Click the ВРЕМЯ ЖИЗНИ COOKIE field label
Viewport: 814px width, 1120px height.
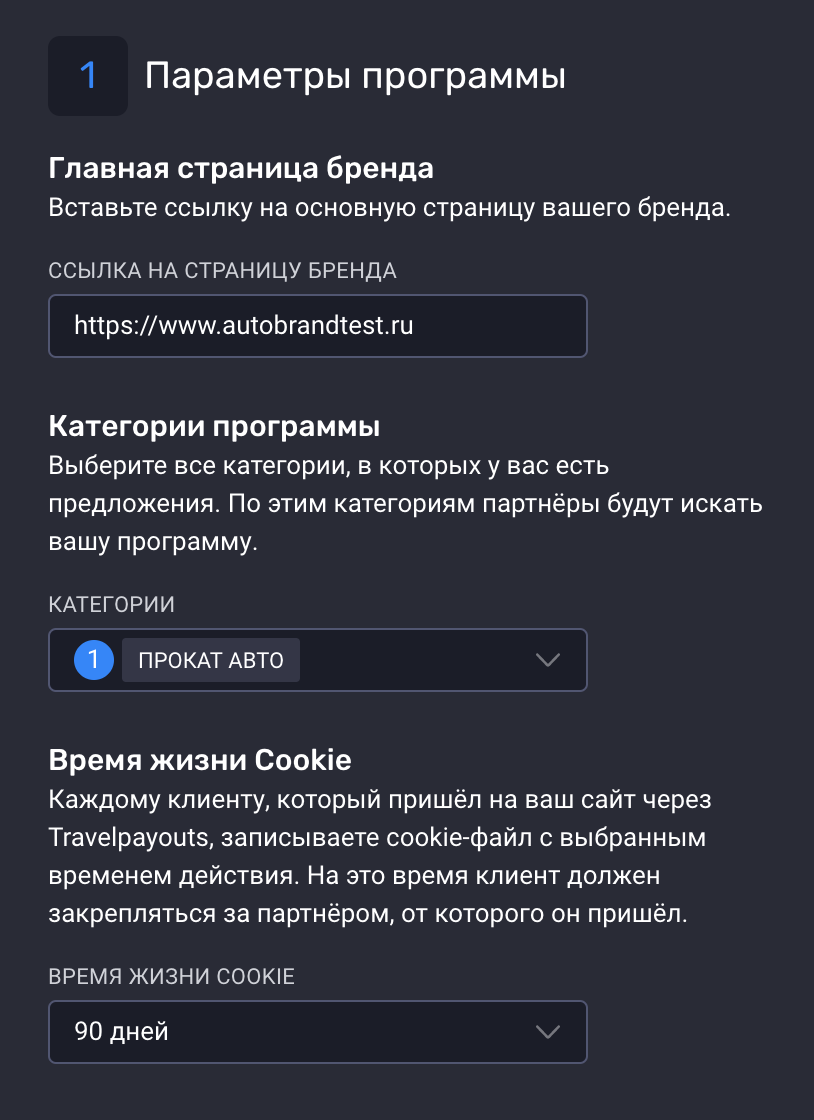click(172, 976)
